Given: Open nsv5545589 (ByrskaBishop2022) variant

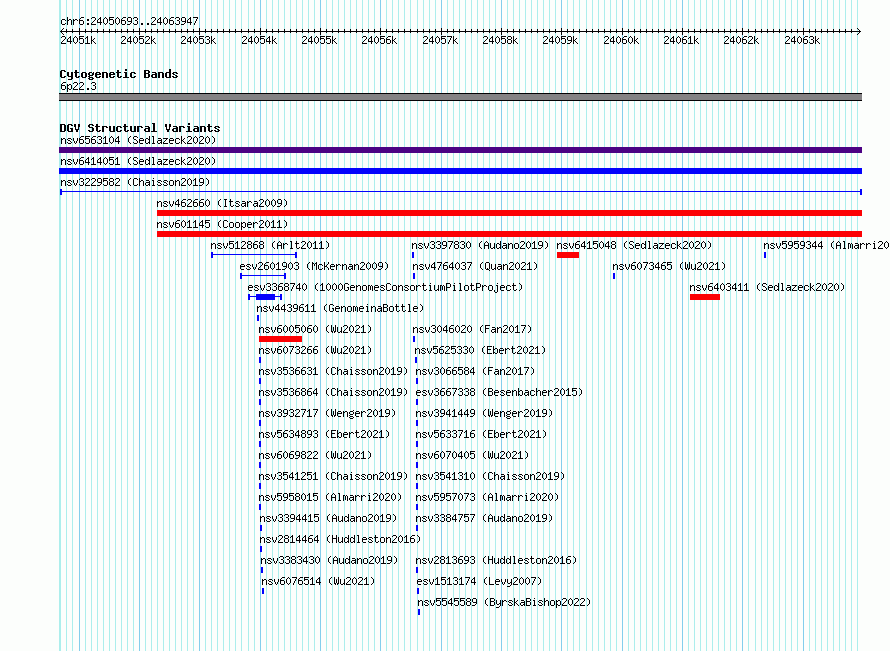Looking at the screenshot, I should (x=504, y=602).
